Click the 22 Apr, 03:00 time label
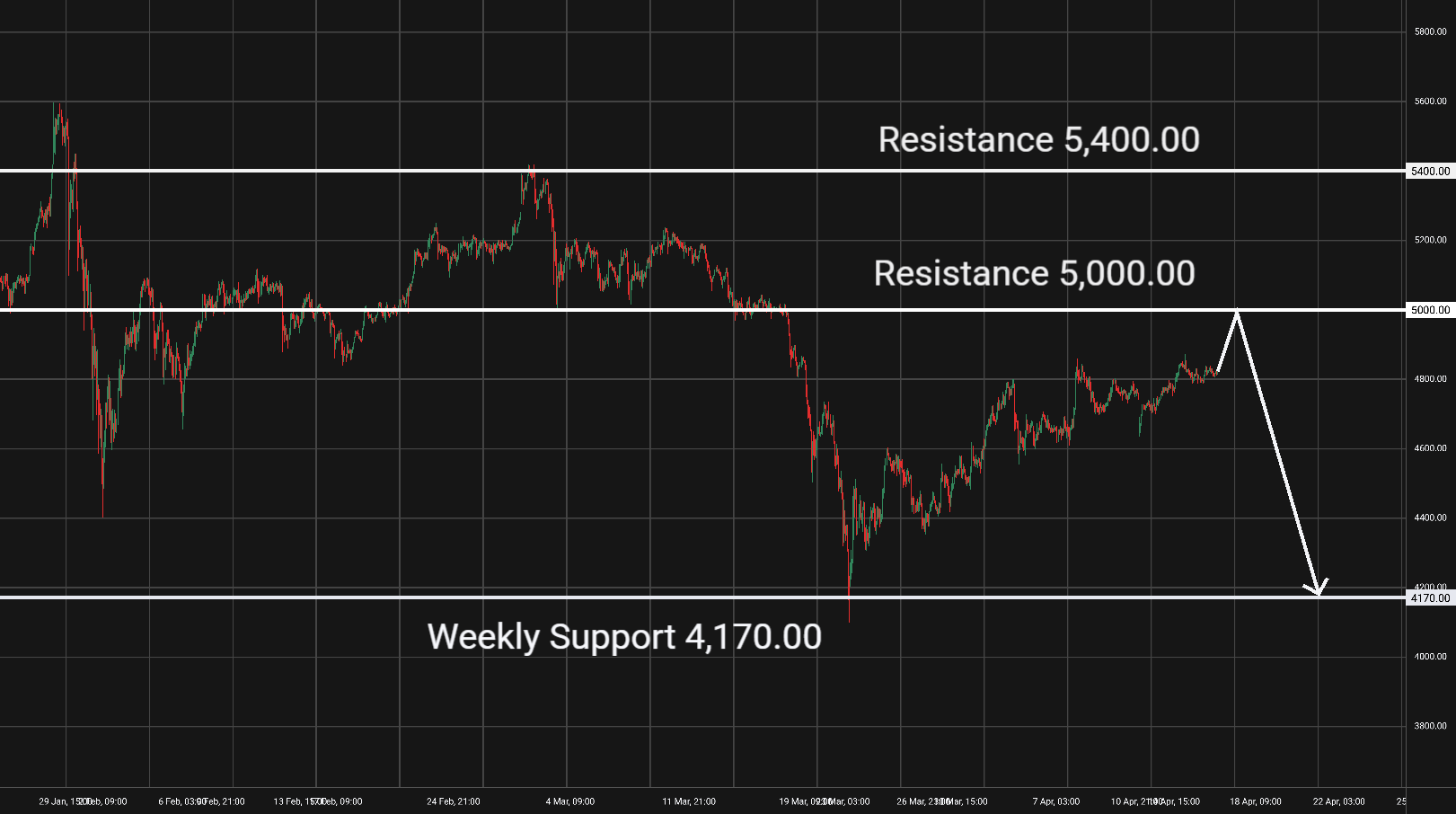The image size is (1456, 814). [x=1338, y=801]
